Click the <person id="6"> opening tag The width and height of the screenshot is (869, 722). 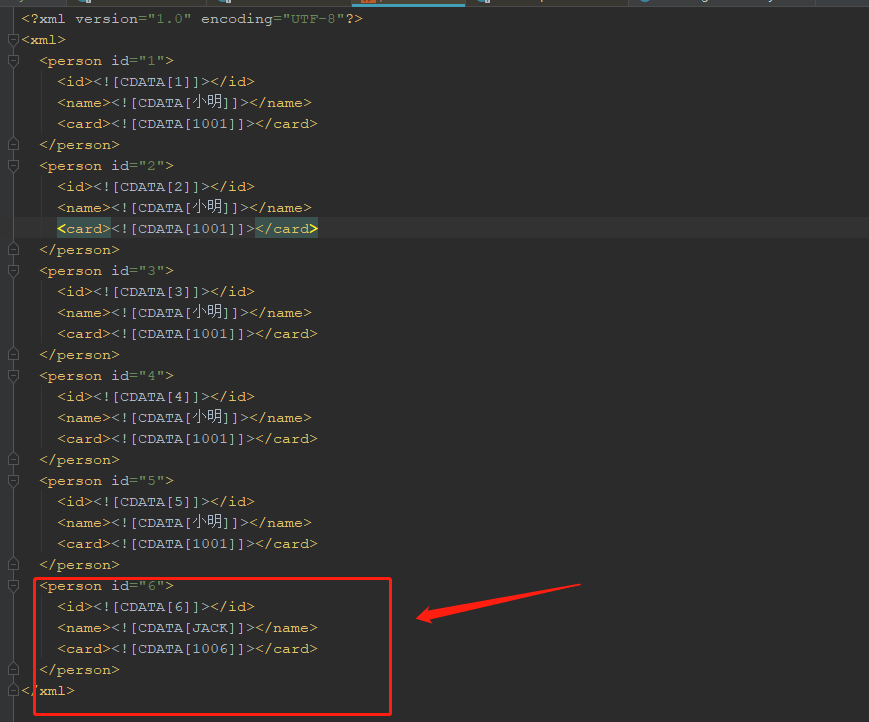click(x=106, y=586)
